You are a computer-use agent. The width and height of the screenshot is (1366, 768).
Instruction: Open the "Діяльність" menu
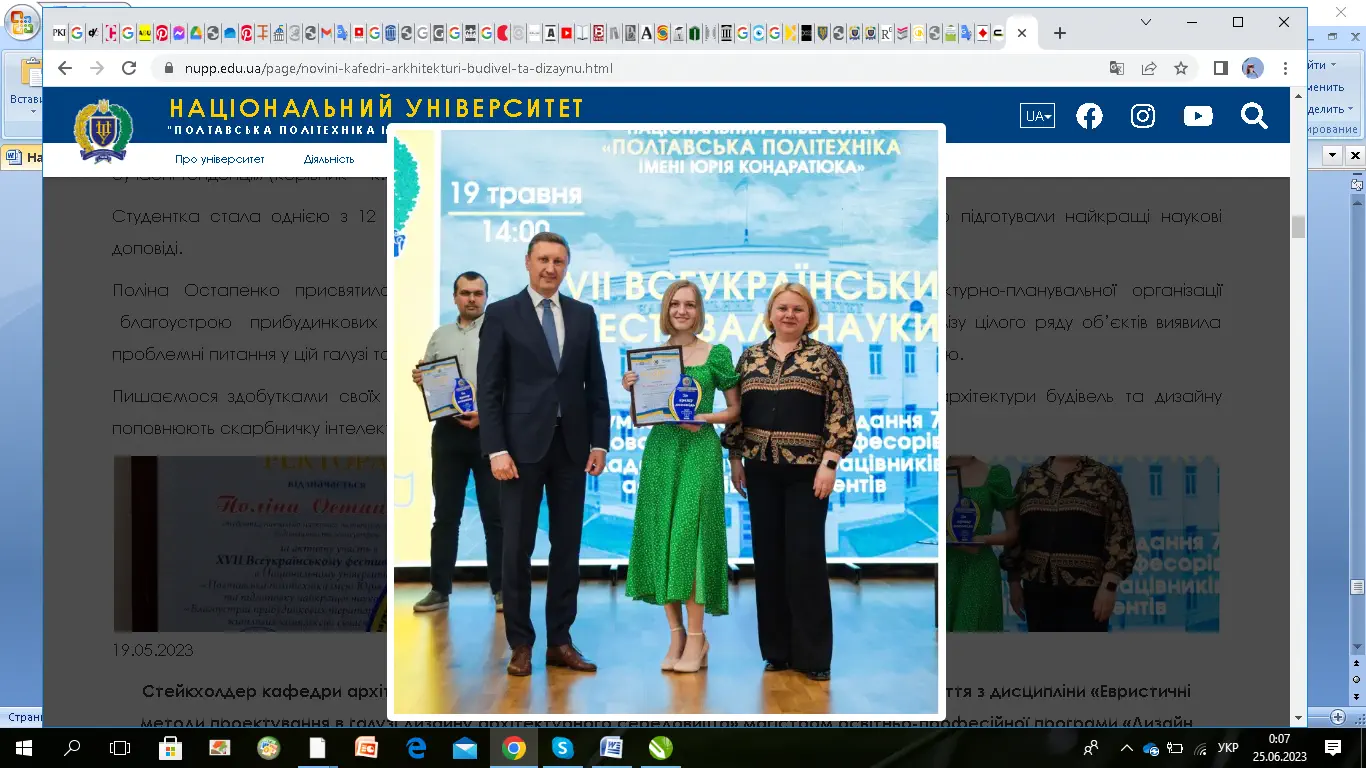[x=329, y=159]
